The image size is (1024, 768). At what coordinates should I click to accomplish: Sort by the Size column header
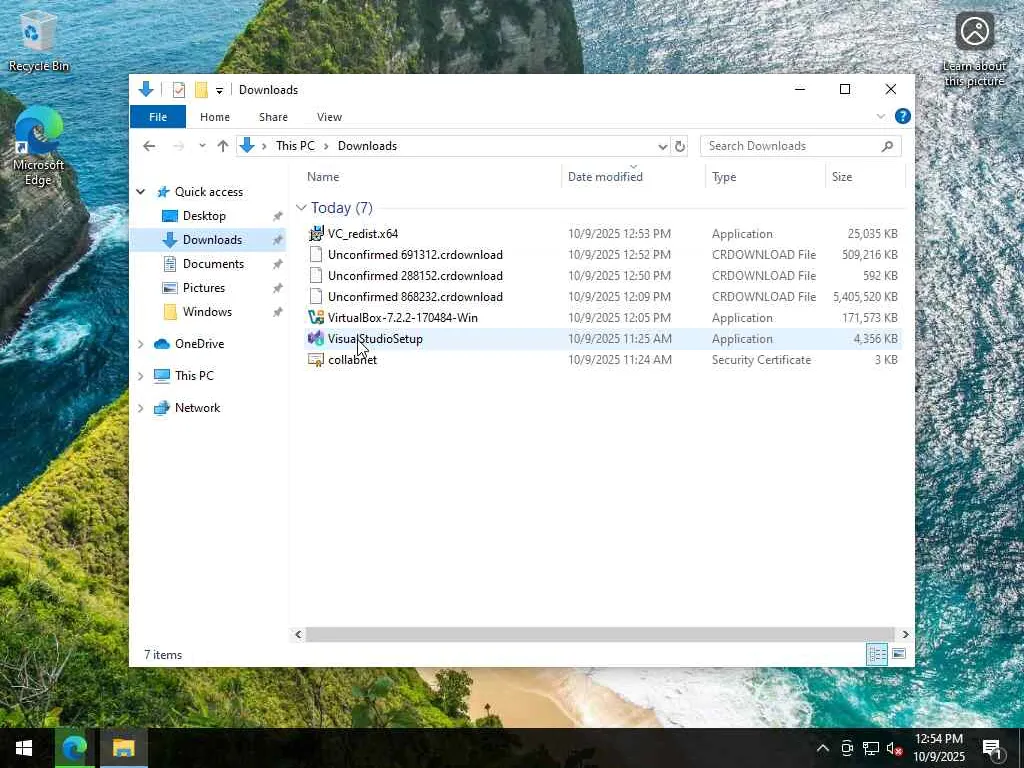pos(866,176)
